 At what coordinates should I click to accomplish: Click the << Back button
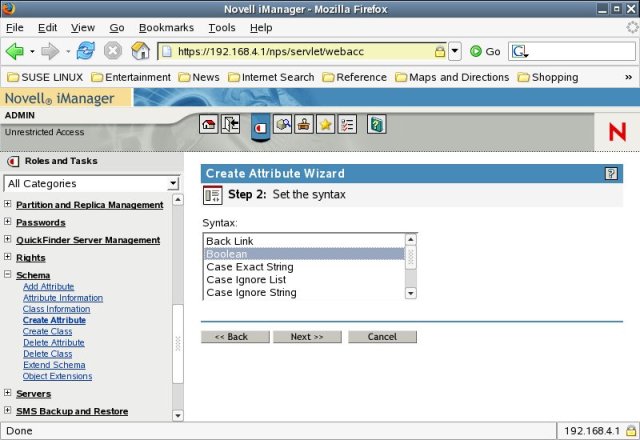tap(235, 337)
